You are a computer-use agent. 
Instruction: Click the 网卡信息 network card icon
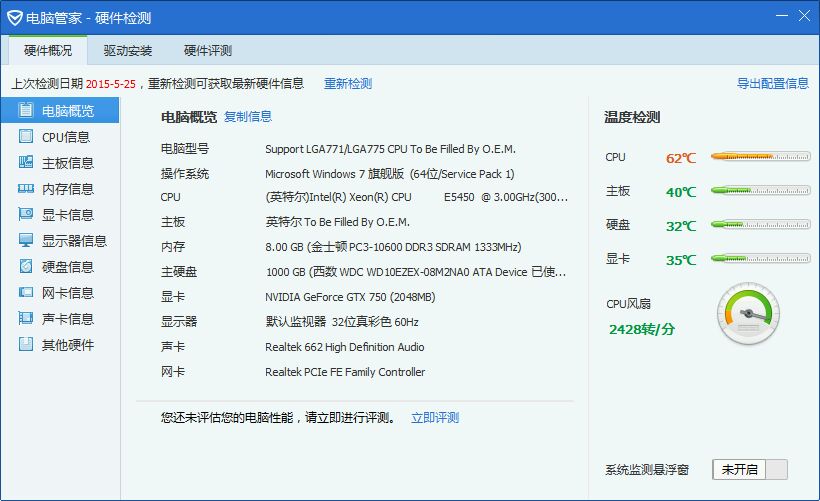(26, 292)
